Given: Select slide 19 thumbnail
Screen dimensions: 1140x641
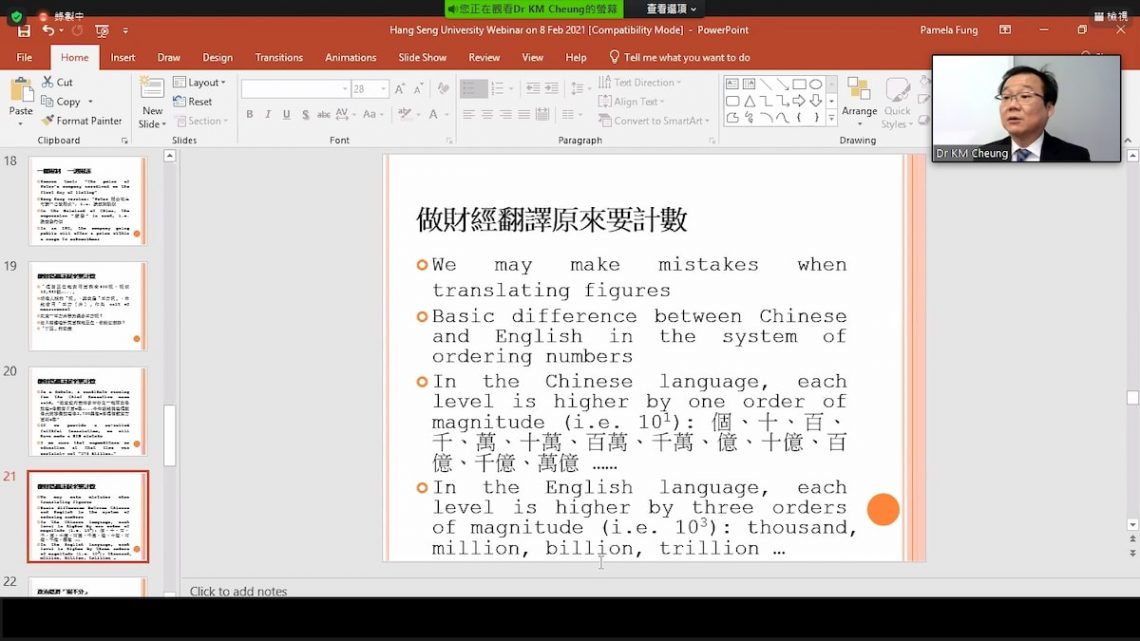Looking at the screenshot, I should (87, 306).
